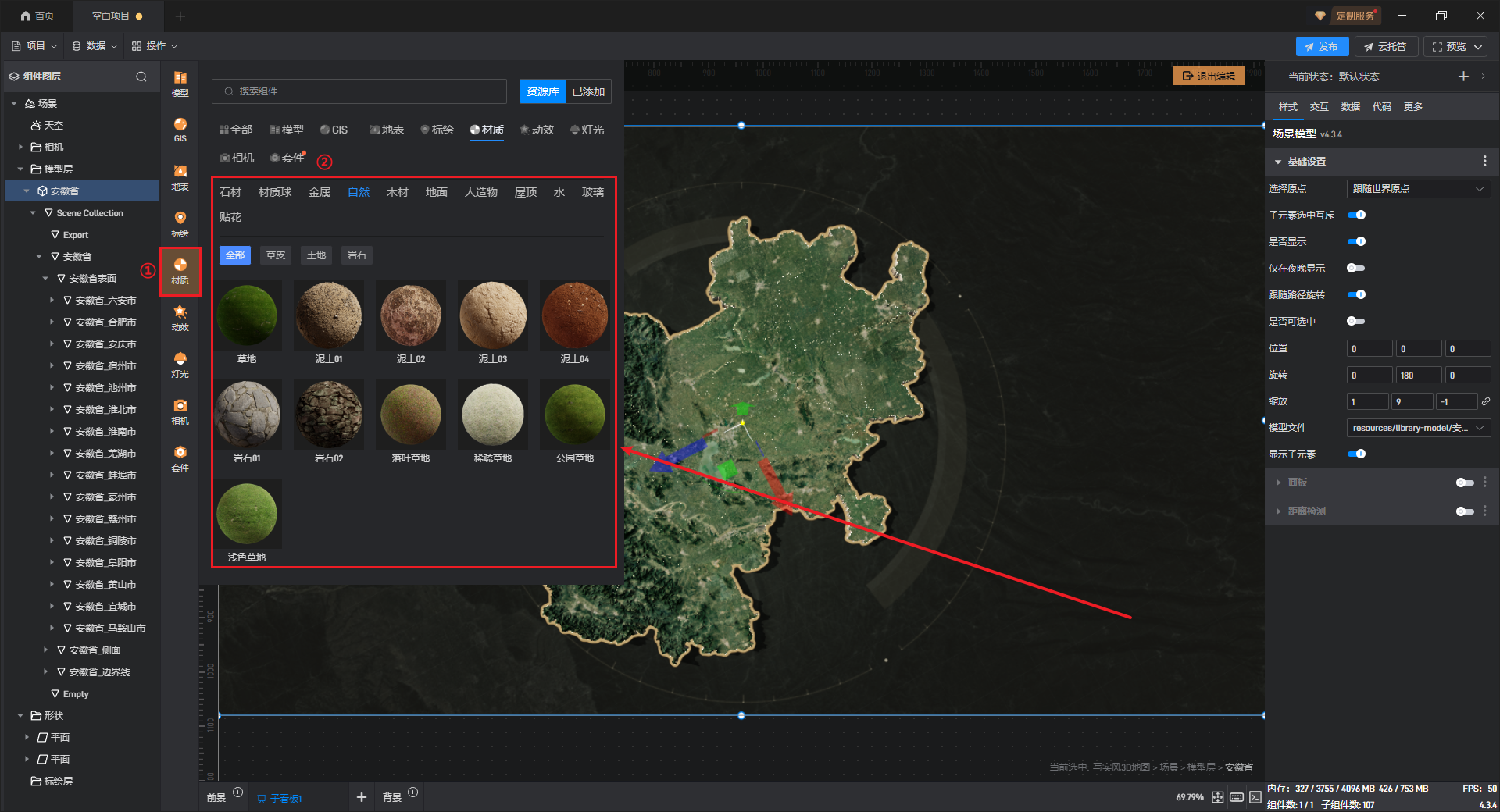
Task: Select the 金属 material category tab
Action: point(320,192)
